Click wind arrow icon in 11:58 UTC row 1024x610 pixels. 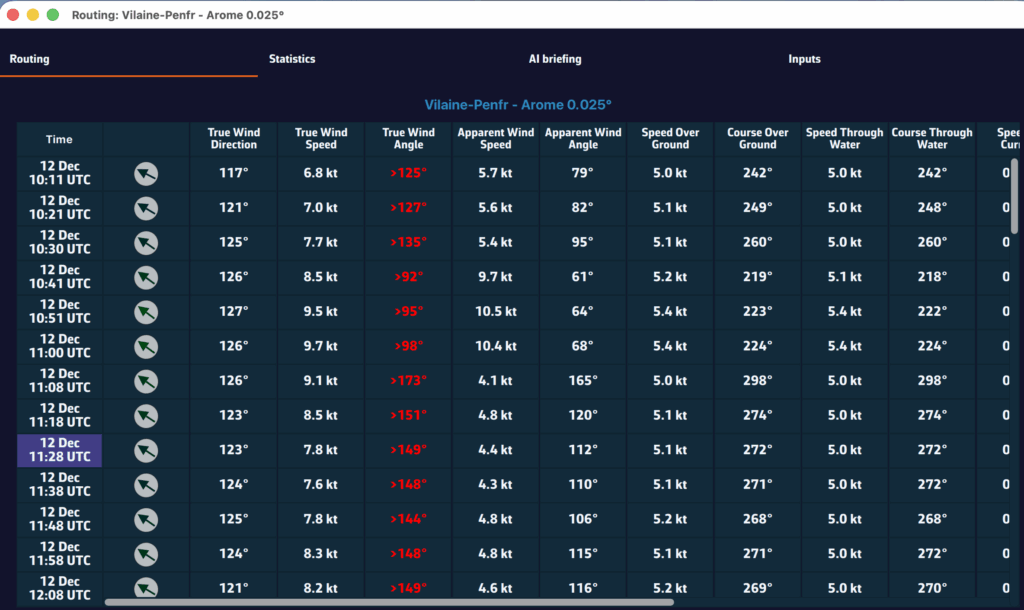coord(146,554)
